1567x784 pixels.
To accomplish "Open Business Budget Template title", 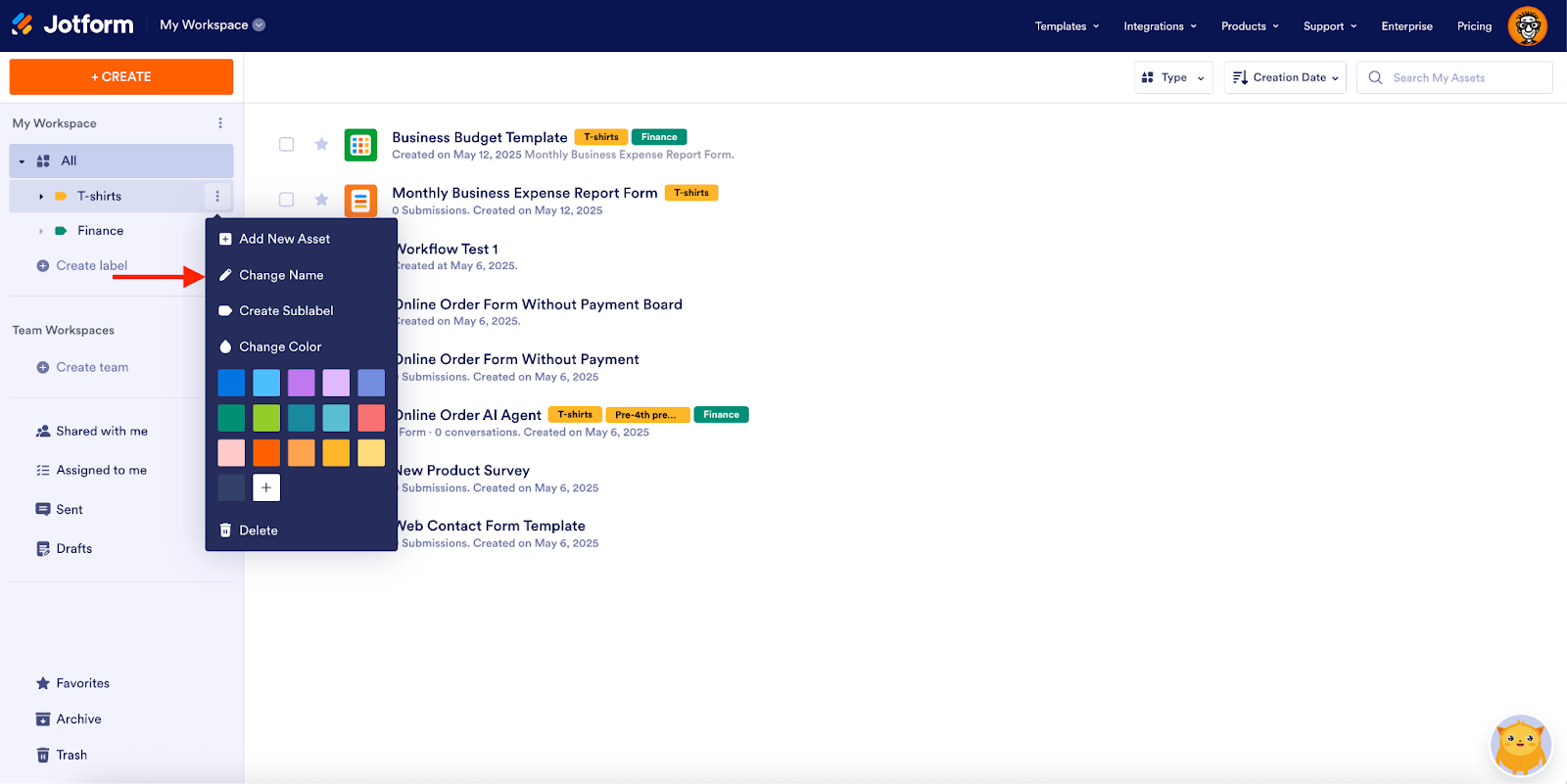I will coord(480,137).
